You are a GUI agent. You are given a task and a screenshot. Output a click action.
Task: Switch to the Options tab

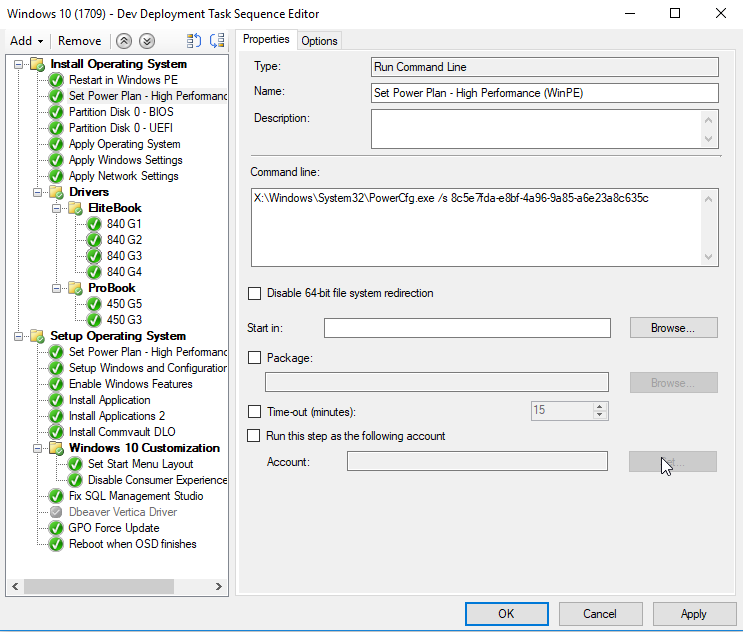click(x=319, y=40)
